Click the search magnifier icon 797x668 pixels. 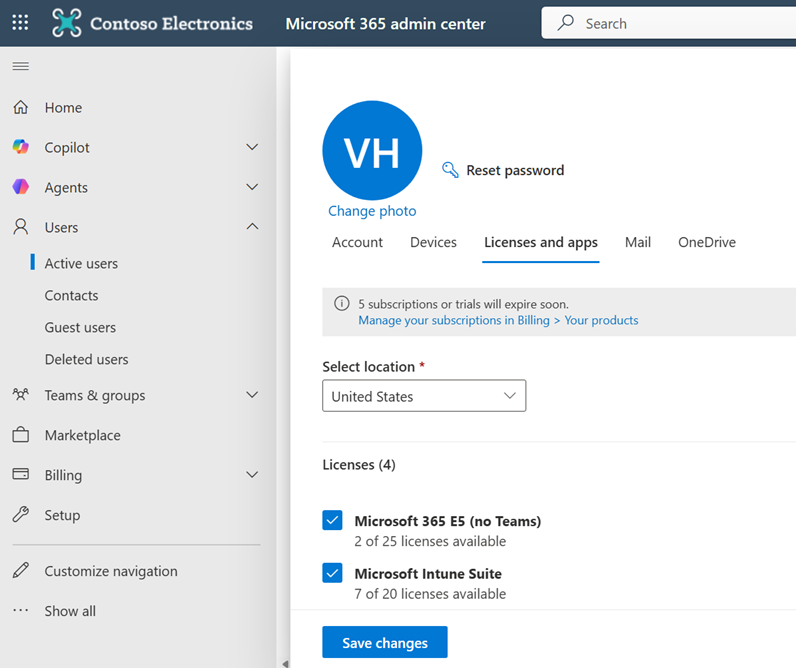pos(565,23)
